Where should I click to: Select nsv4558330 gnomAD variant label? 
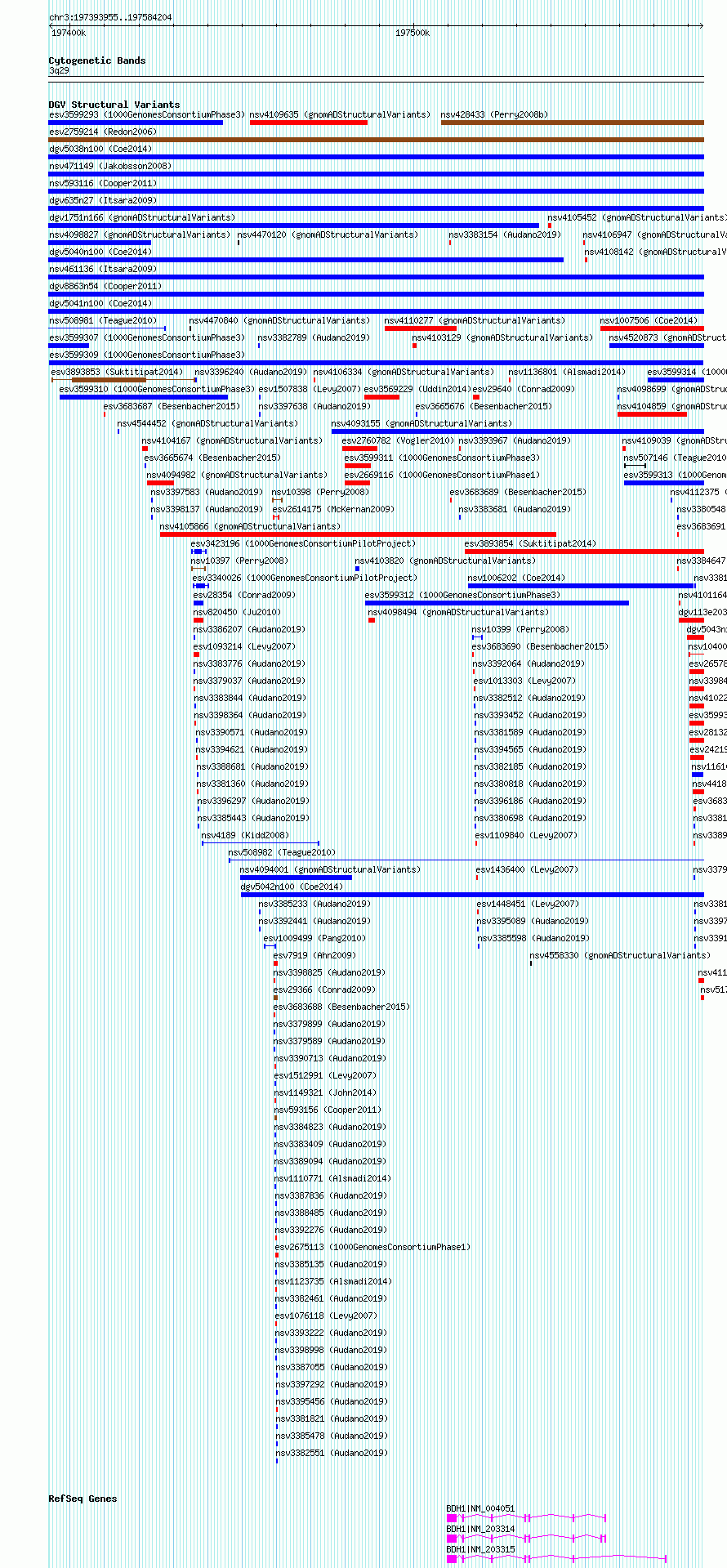pos(620,955)
